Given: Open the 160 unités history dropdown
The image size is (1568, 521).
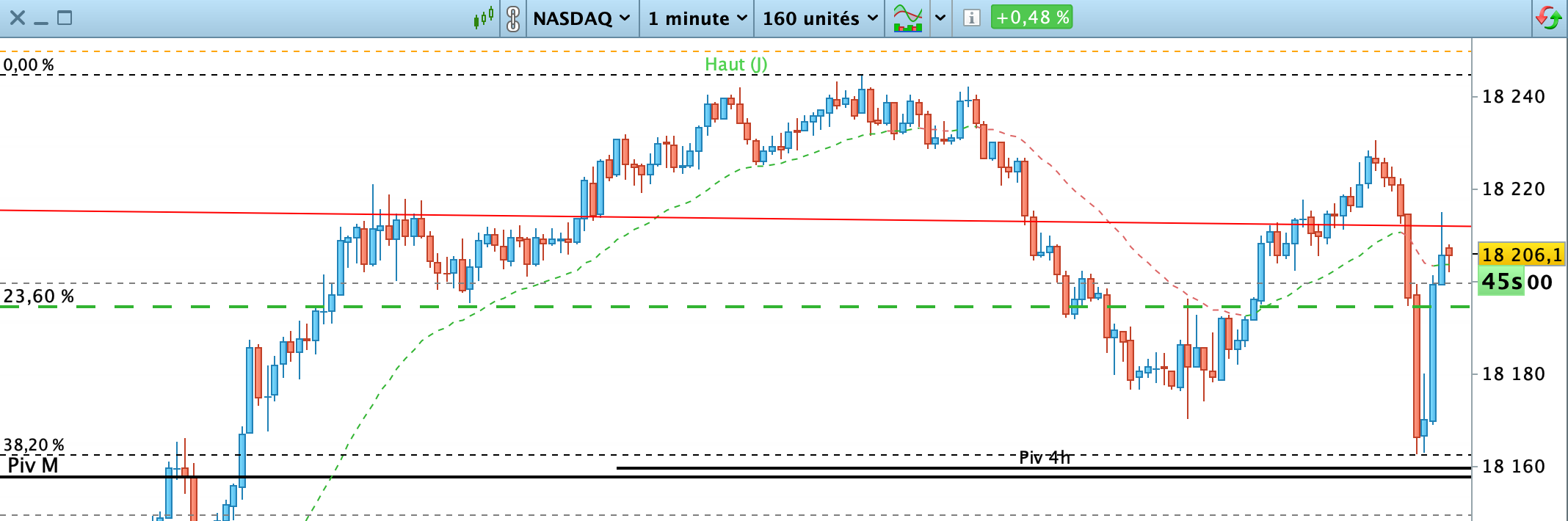Looking at the screenshot, I should click(x=819, y=18).
